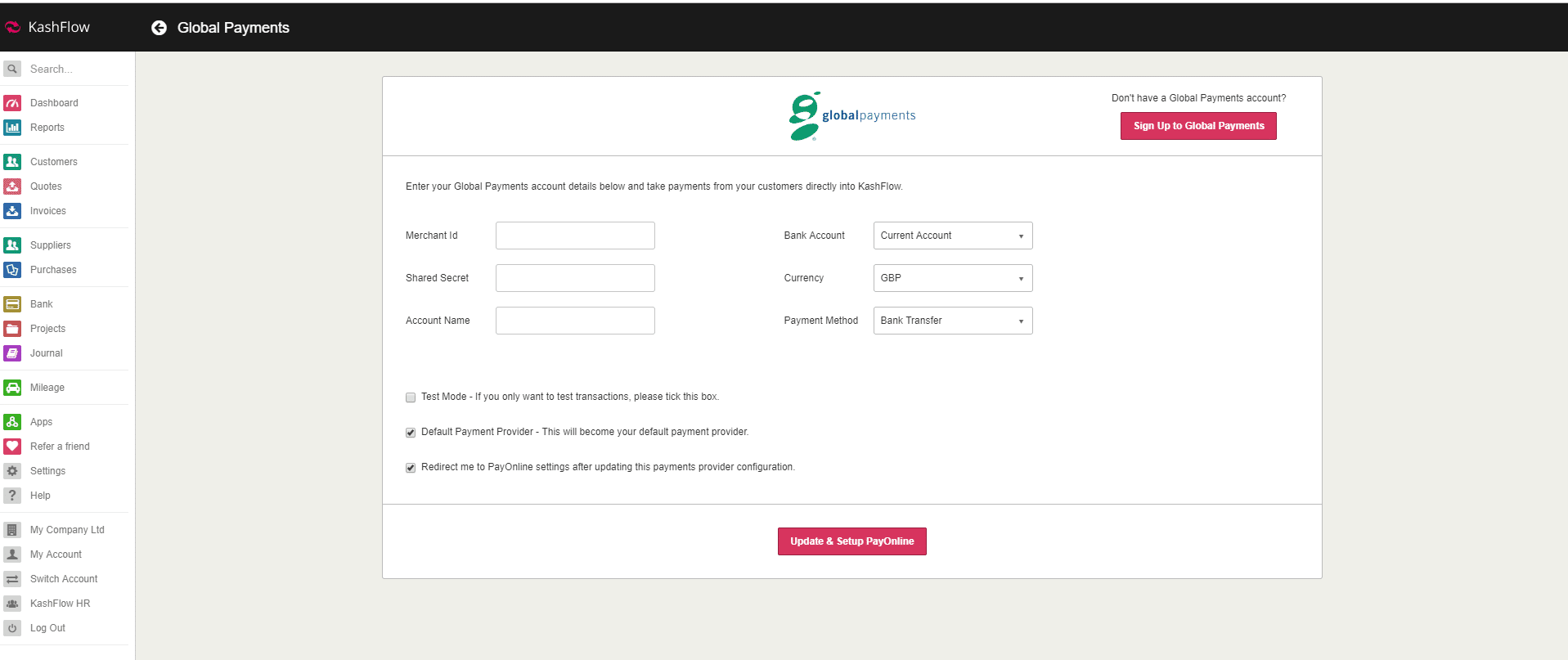Open Mileage using the car icon
Image resolution: width=1568 pixels, height=660 pixels.
tap(12, 388)
